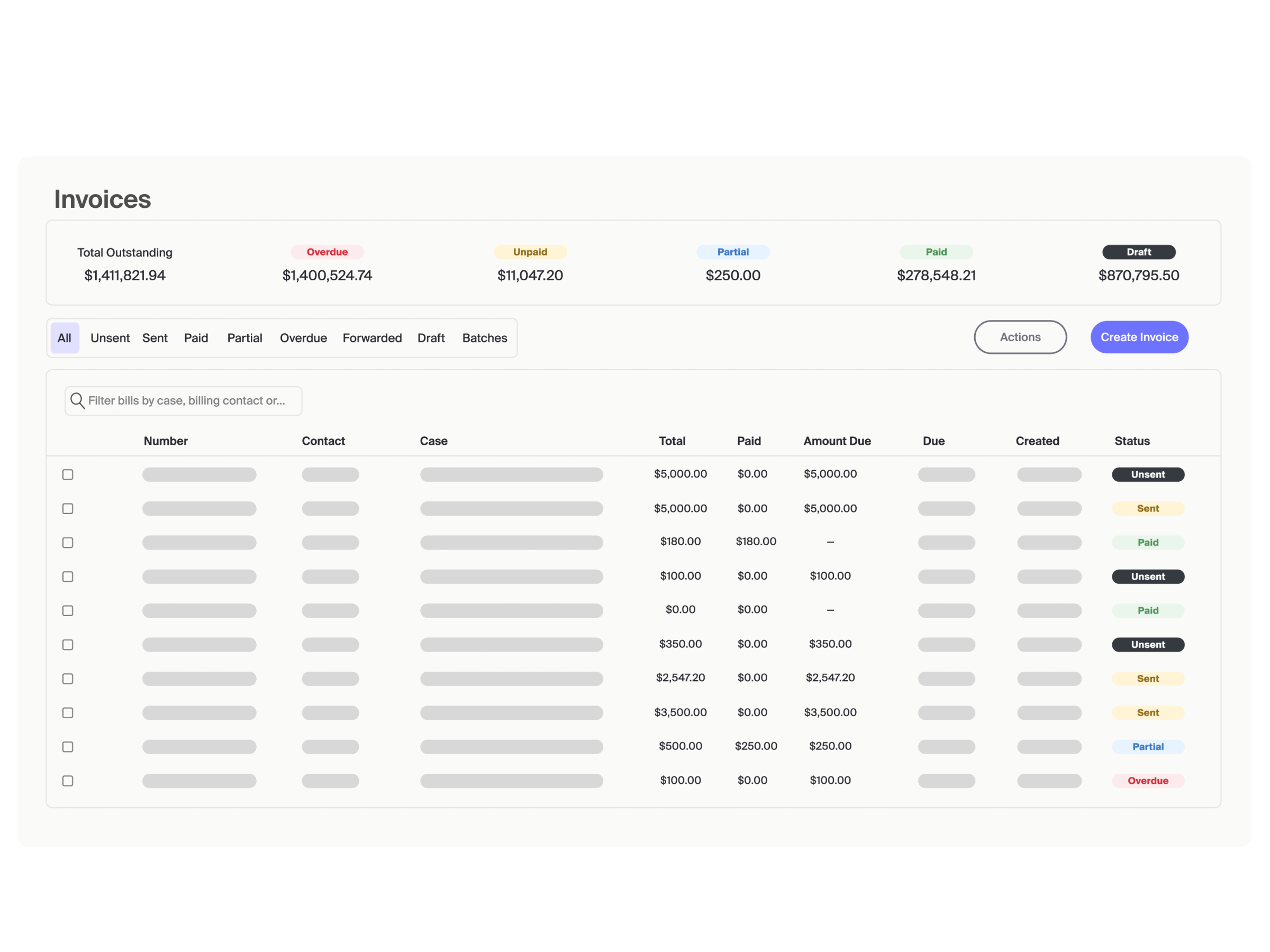Check the checkbox on the first invoice row
1270x952 pixels.
[x=68, y=474]
